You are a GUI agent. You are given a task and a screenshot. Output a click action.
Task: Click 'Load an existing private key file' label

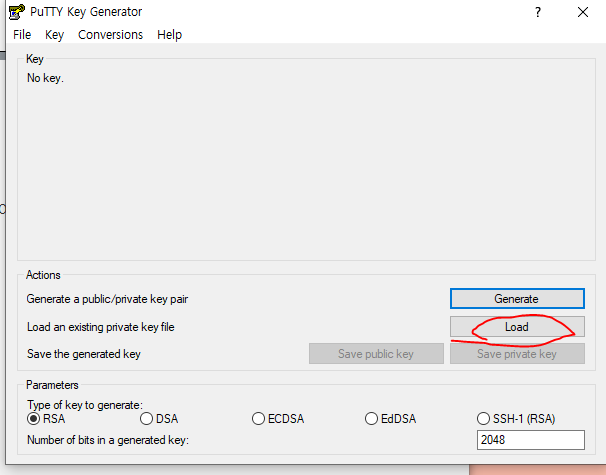tap(100, 327)
